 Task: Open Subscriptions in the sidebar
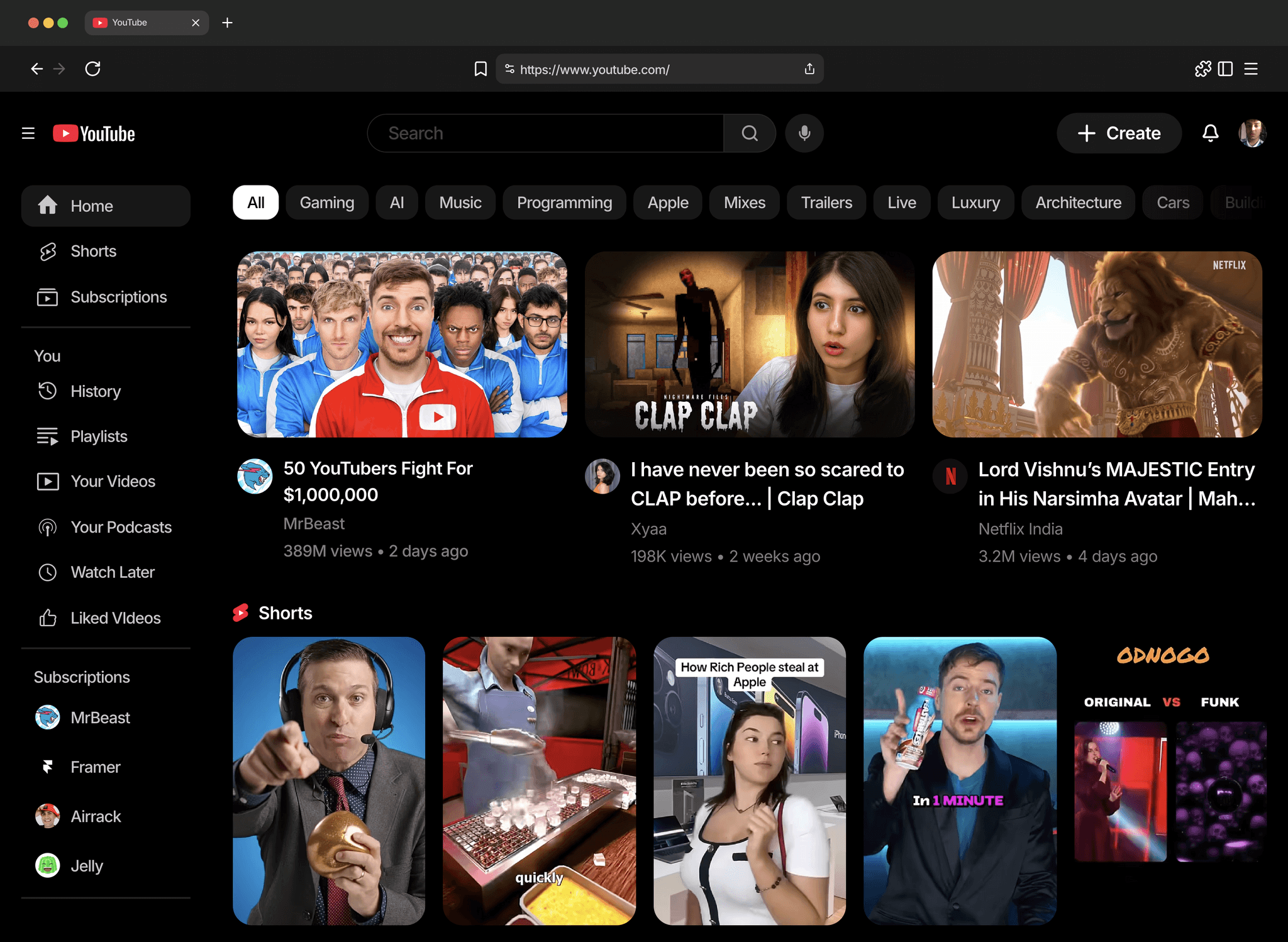click(x=106, y=297)
